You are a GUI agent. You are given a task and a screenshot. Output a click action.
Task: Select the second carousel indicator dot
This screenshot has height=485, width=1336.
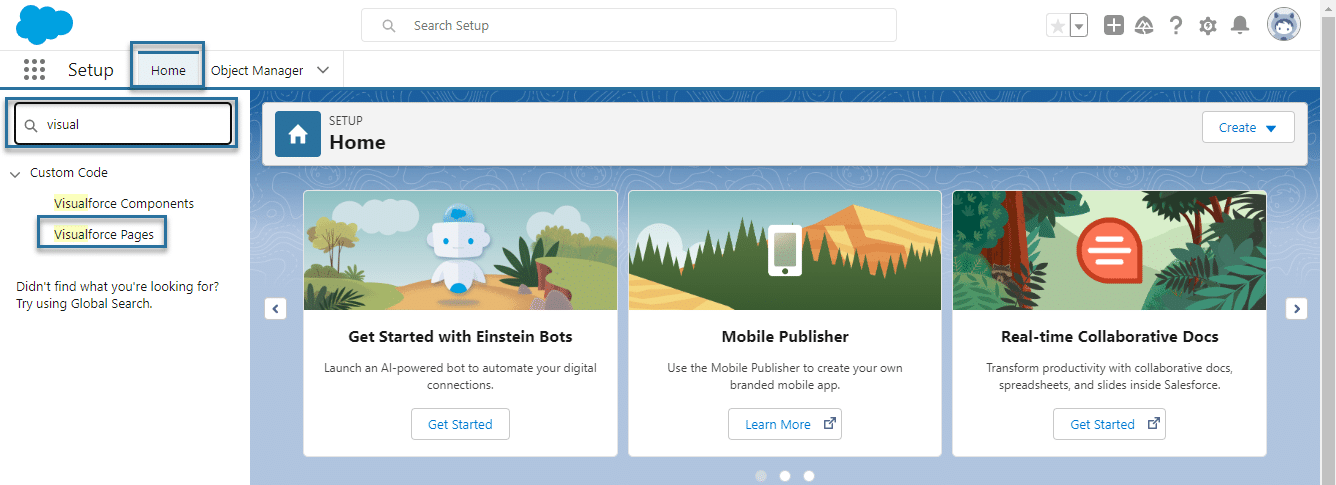click(785, 476)
